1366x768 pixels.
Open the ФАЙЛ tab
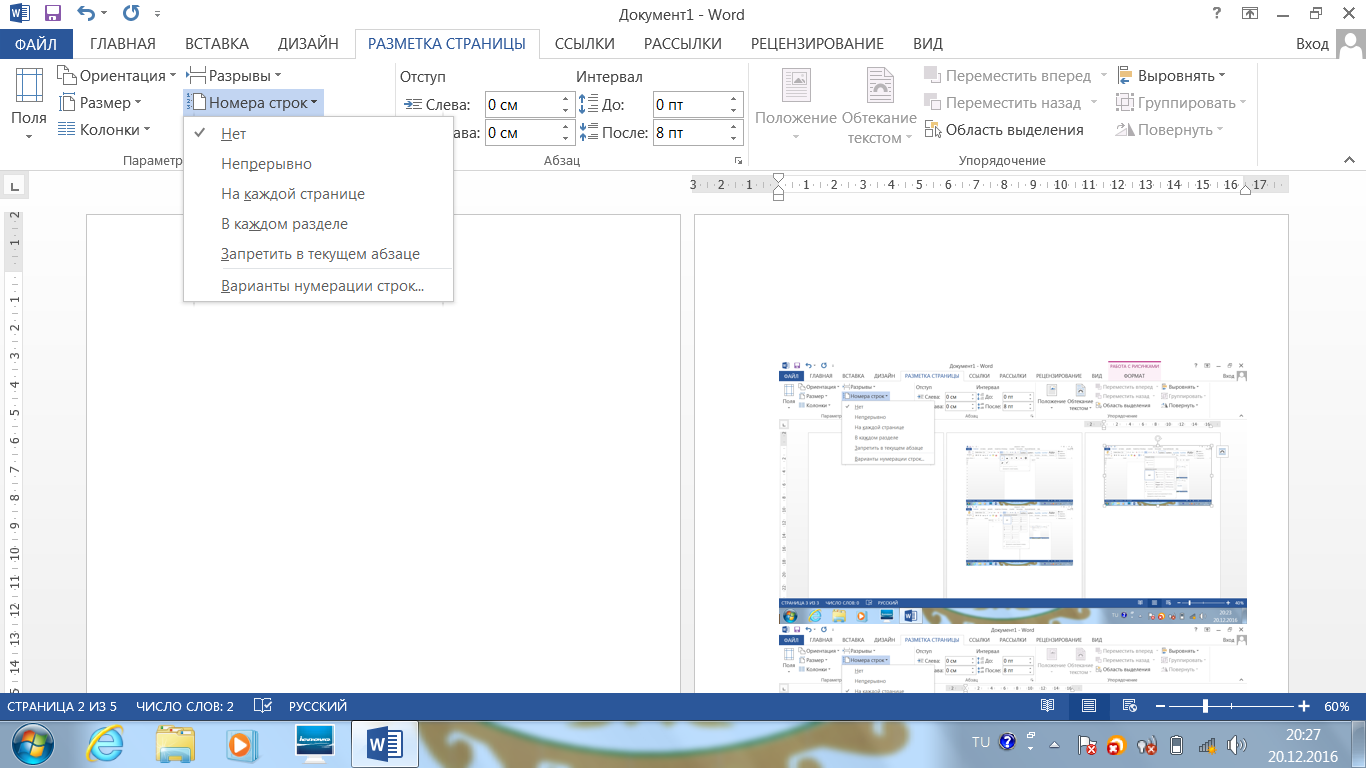pos(36,44)
